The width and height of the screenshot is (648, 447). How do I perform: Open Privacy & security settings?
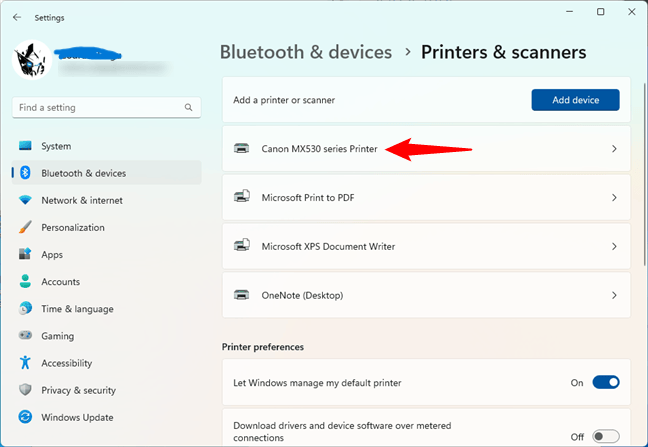coord(107,390)
